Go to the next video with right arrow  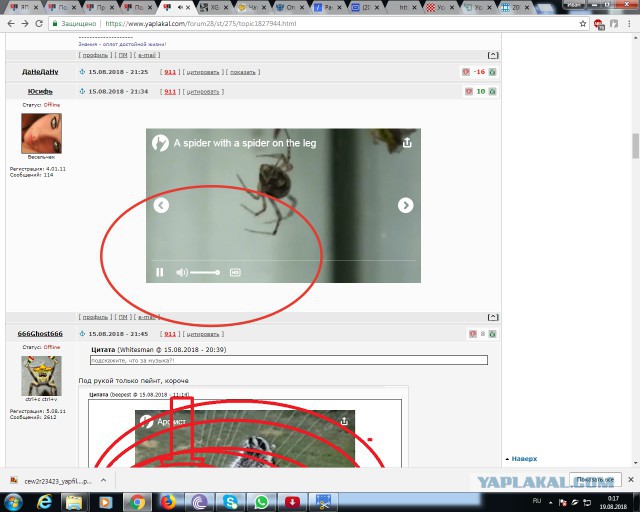405,205
